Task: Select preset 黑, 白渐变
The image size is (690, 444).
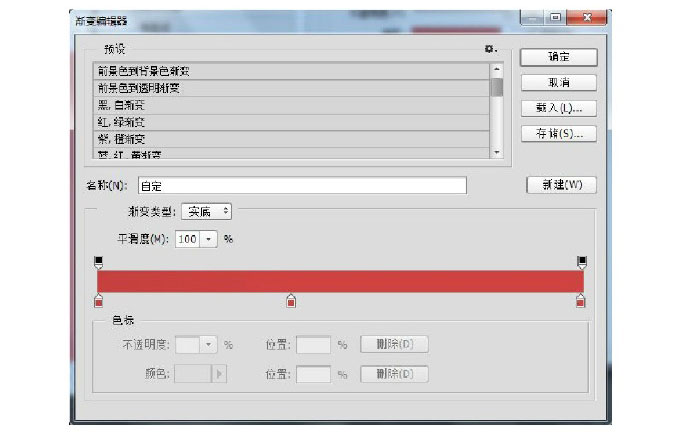Action: pos(291,105)
